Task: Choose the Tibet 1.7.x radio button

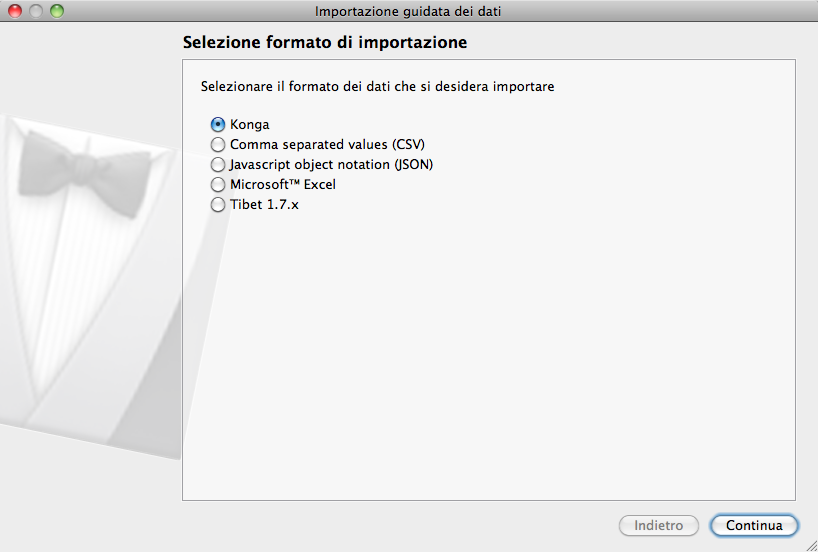Action: [218, 205]
